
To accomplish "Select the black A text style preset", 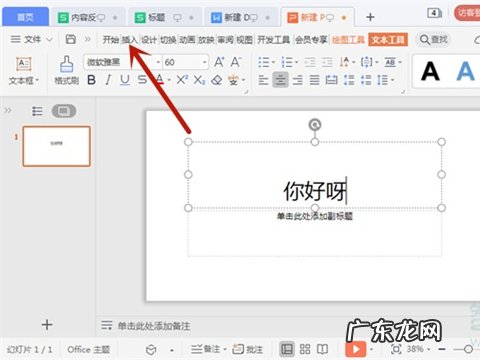I will click(x=430, y=71).
